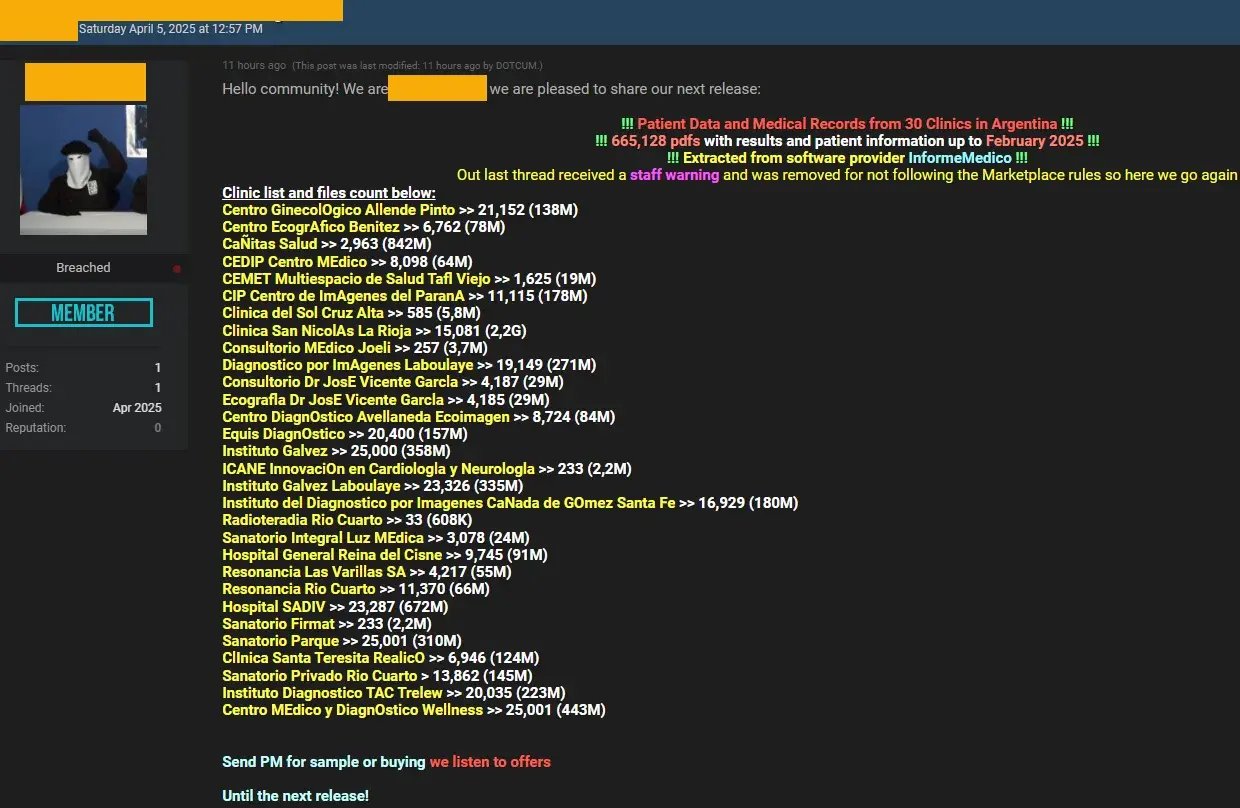This screenshot has width=1240, height=808.
Task: Click the pink "staff warning" text
Action: coord(674,175)
